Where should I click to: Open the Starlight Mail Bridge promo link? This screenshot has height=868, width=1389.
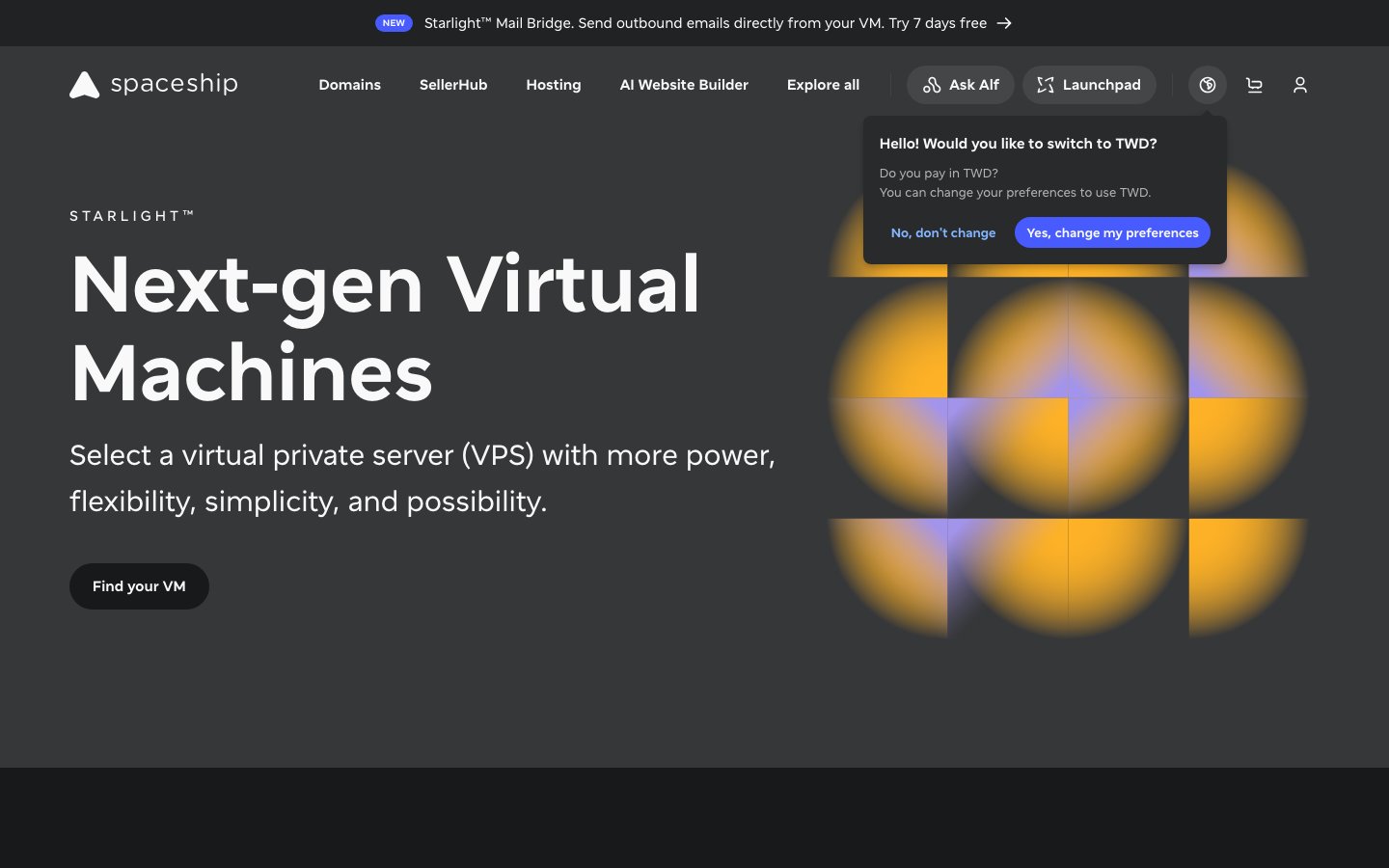pyautogui.click(x=705, y=23)
